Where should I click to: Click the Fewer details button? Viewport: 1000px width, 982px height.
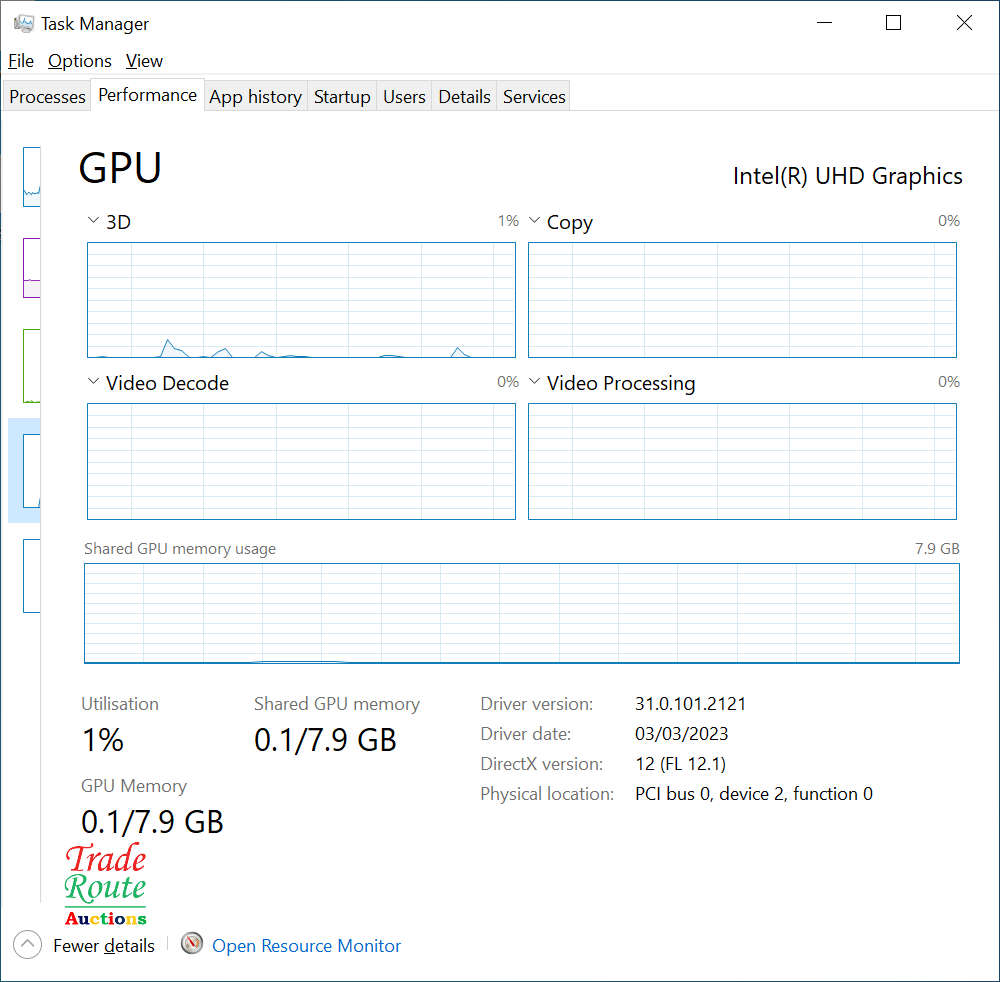point(104,946)
